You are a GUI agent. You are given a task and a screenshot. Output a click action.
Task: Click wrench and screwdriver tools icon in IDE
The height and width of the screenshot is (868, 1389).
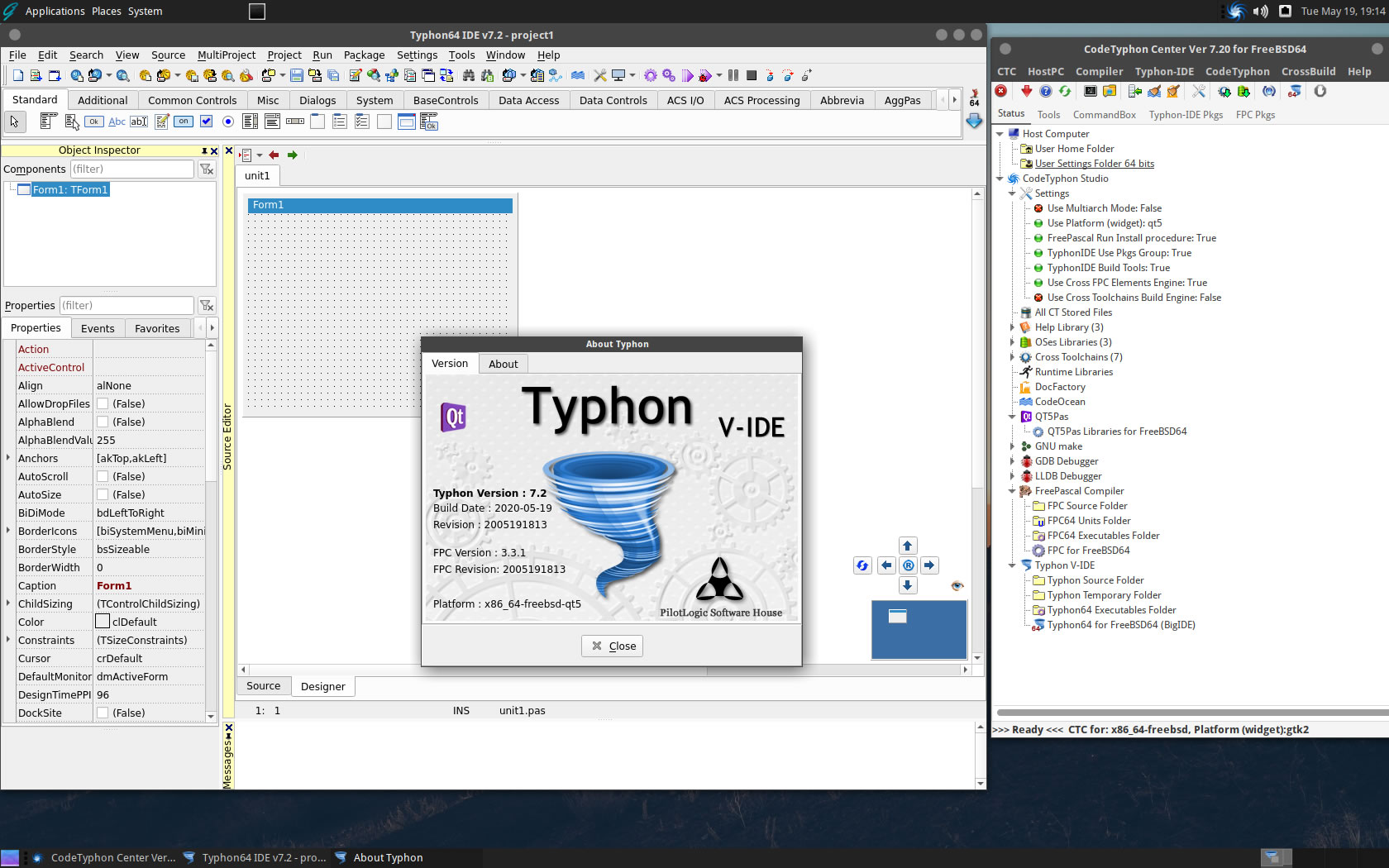pyautogui.click(x=599, y=75)
